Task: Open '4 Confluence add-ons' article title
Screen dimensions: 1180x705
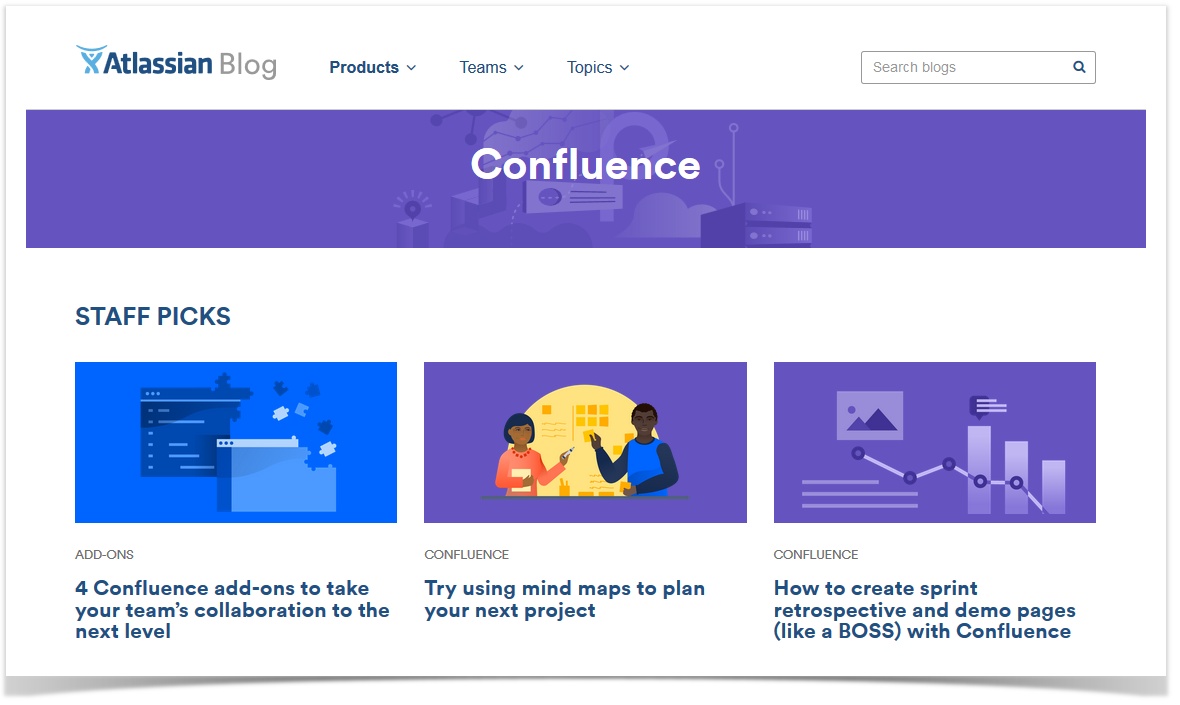Action: pyautogui.click(x=233, y=609)
